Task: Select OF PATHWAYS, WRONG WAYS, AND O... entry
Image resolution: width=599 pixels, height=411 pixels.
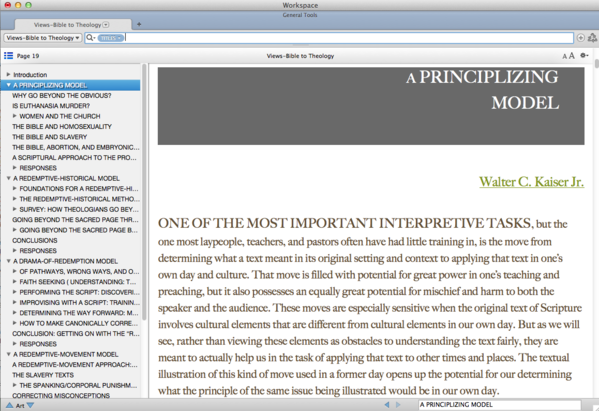Action: click(x=79, y=272)
